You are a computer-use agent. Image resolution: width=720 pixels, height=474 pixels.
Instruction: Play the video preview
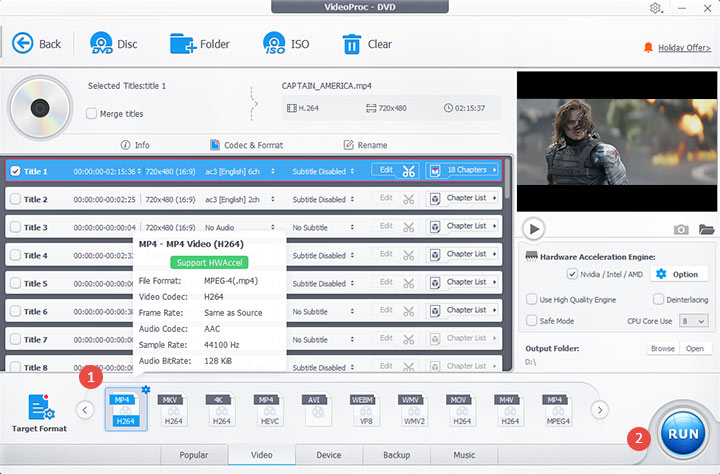point(535,229)
